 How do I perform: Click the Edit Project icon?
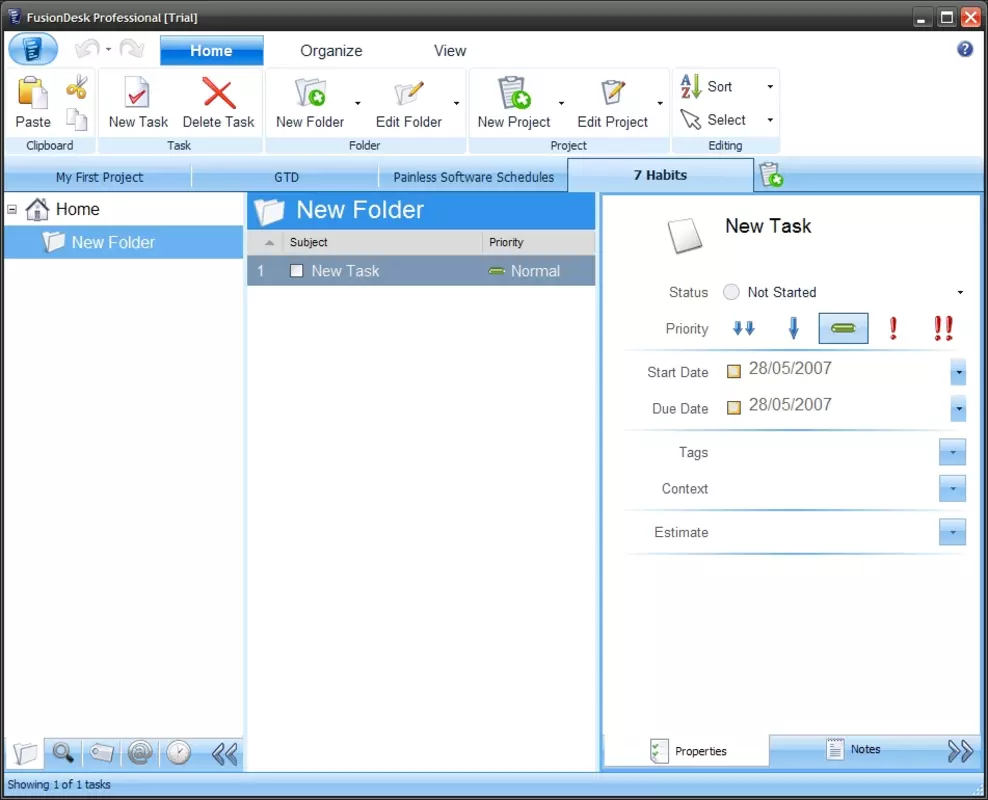(612, 93)
